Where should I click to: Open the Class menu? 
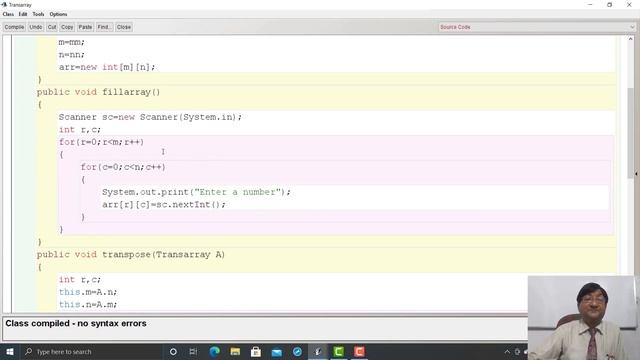click(8, 14)
